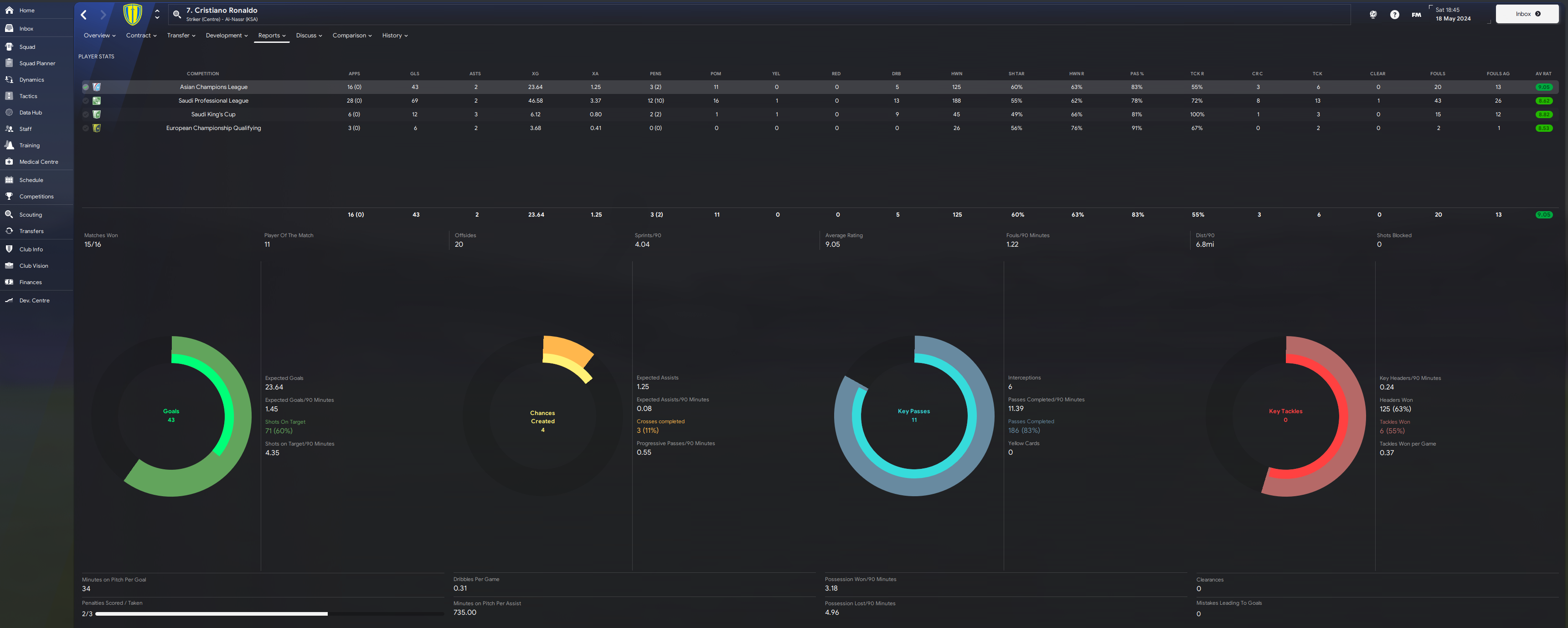Click the Club Info shield icon in the sidebar
This screenshot has width=1568, height=628.
click(x=9, y=249)
